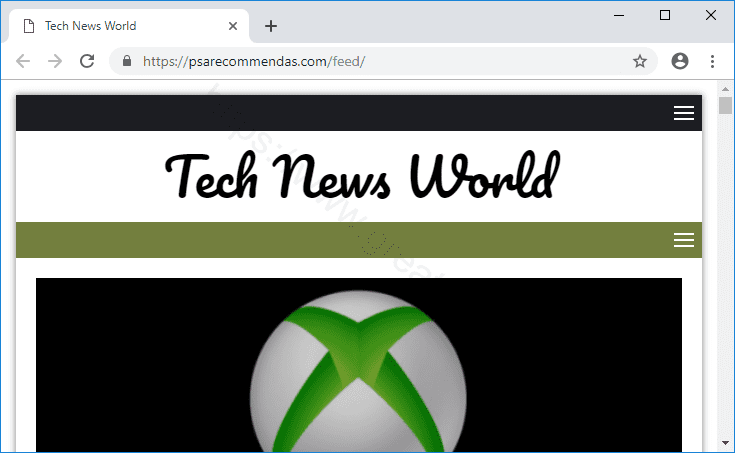
Task: Maximize the browser window
Action: tap(665, 15)
